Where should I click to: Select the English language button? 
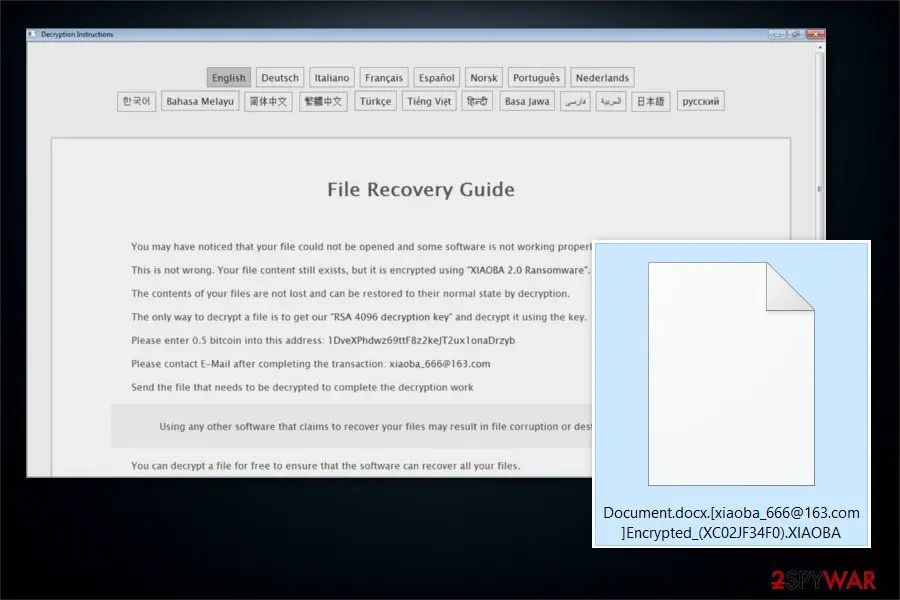228,78
